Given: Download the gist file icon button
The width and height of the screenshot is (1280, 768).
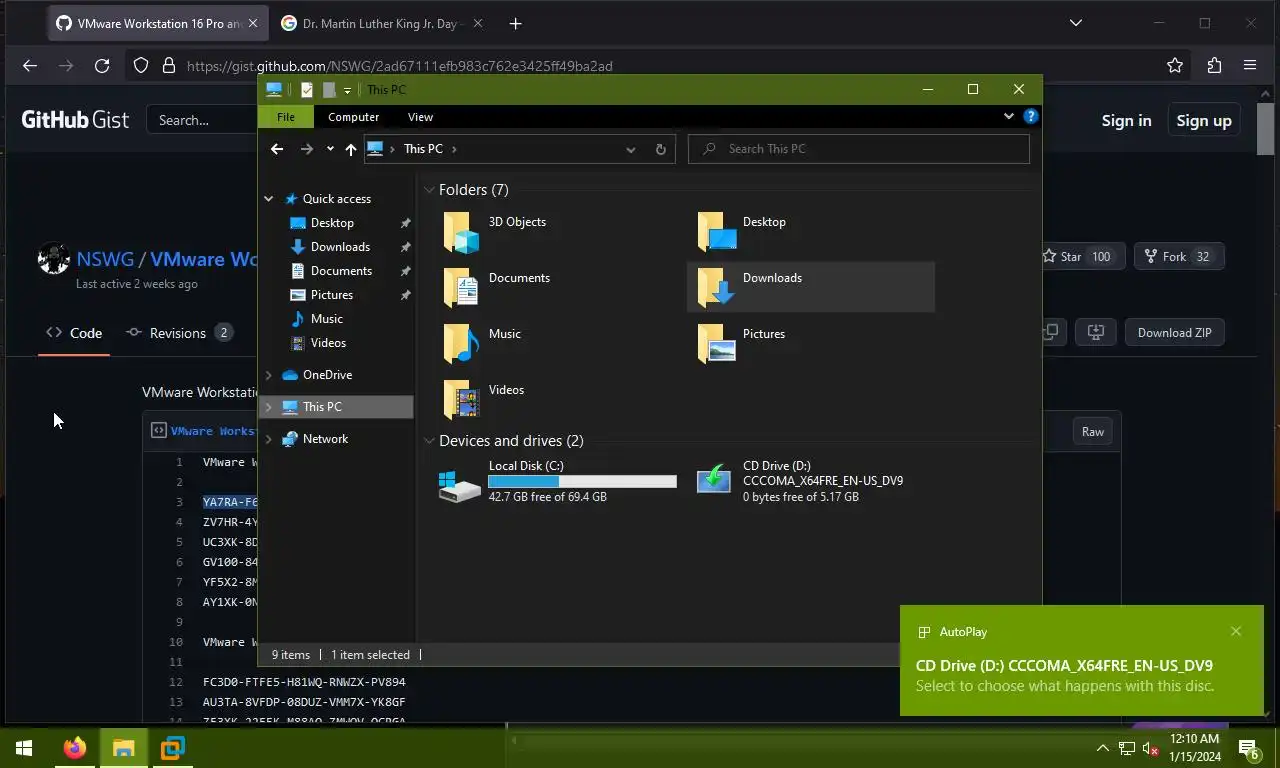Looking at the screenshot, I should click(1095, 333).
